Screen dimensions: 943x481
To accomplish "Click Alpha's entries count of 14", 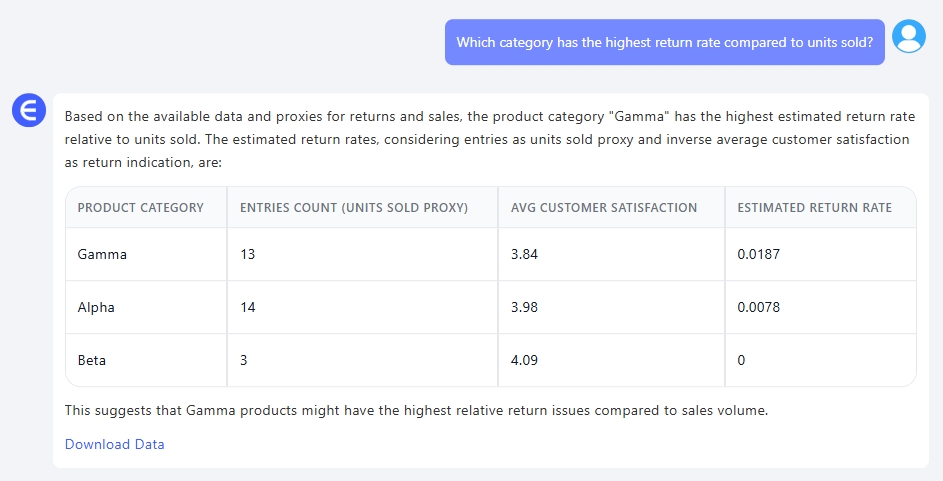I will pos(248,307).
